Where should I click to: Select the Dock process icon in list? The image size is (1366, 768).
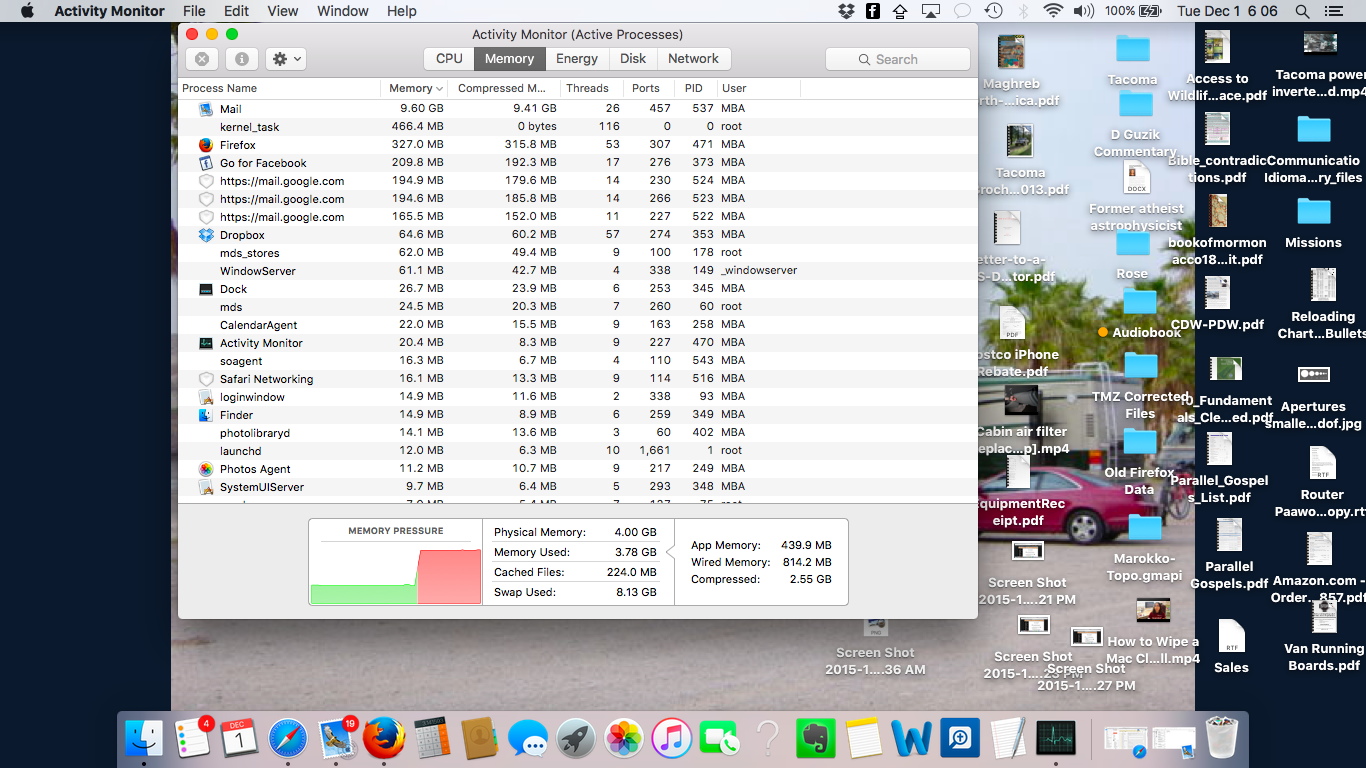[x=206, y=289]
